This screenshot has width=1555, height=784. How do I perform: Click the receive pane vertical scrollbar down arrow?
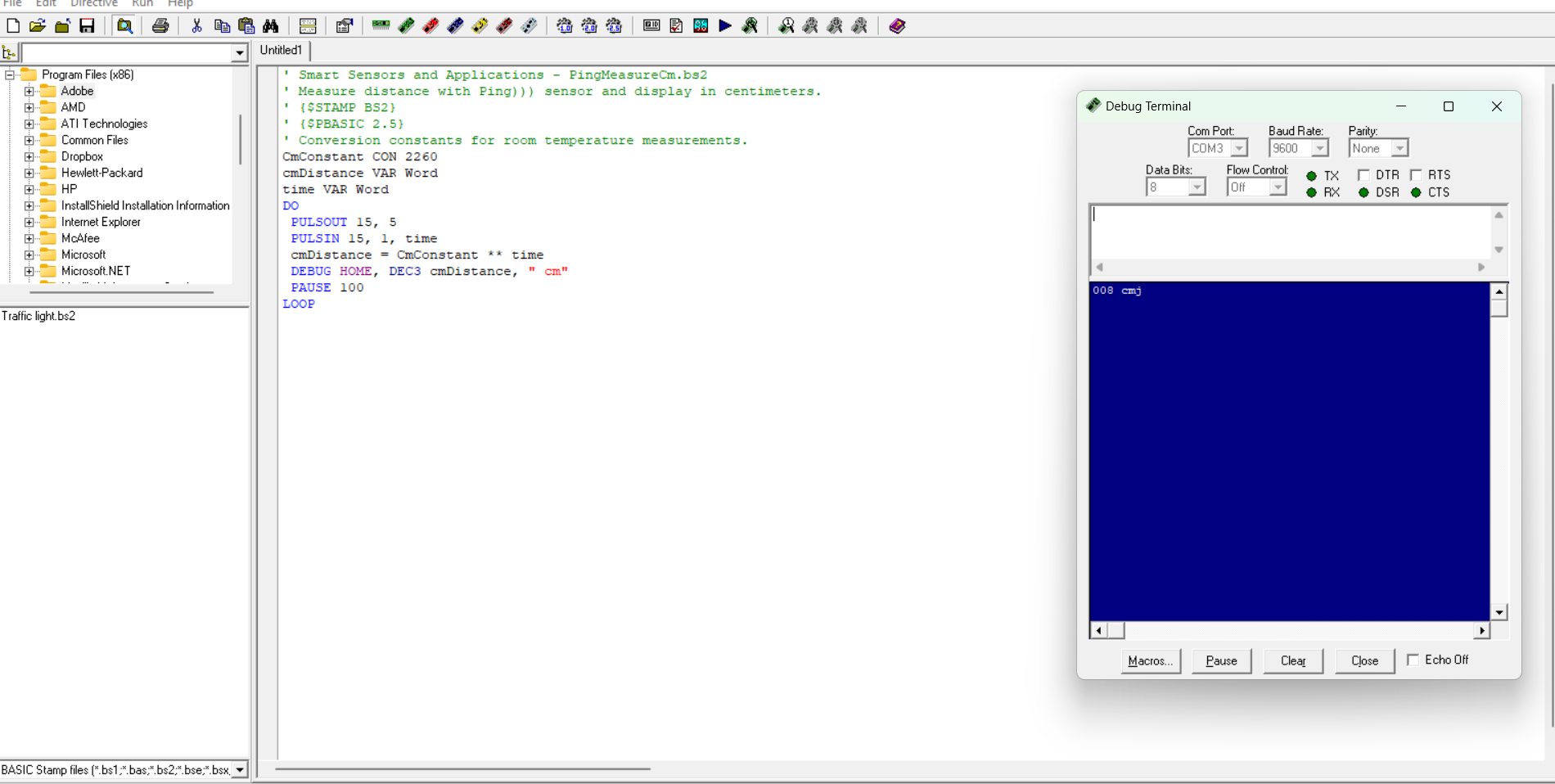point(1499,612)
